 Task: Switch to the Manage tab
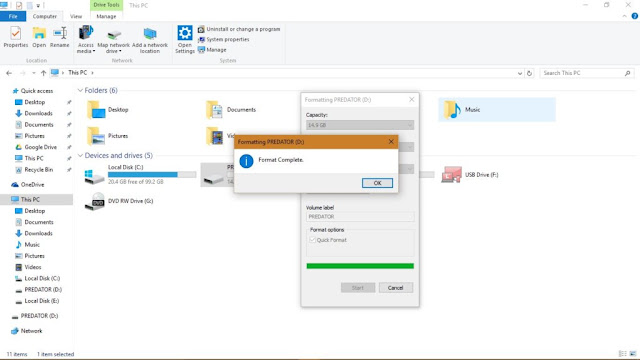pyautogui.click(x=106, y=16)
